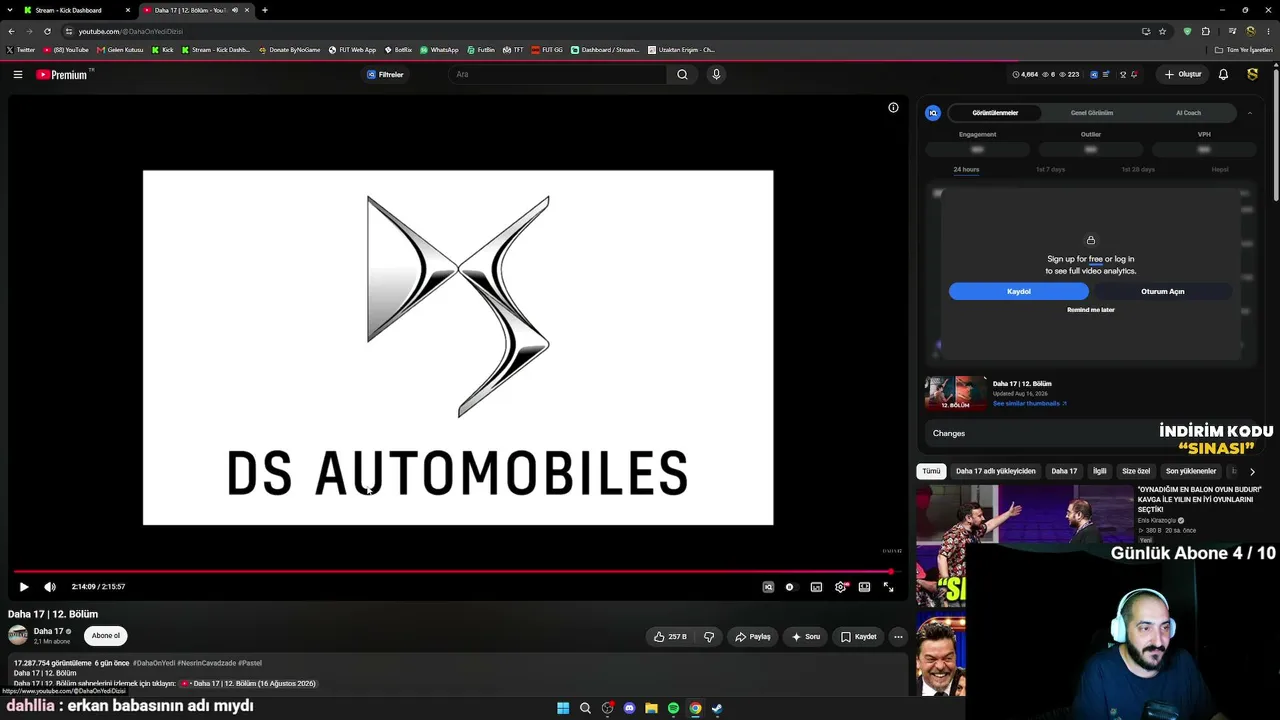The image size is (1280, 720).
Task: Open the AI Coach tab
Action: click(x=1188, y=113)
